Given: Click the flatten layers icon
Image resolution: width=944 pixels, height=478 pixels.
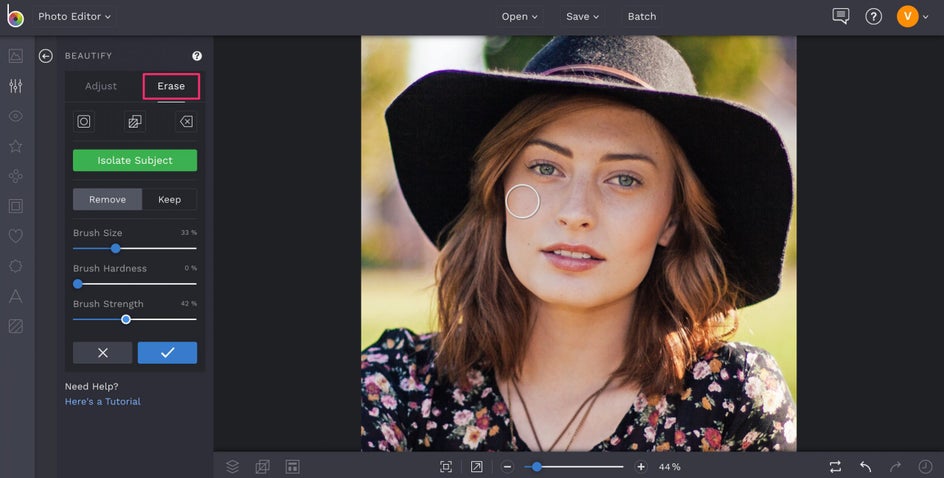Looking at the screenshot, I should (262, 467).
